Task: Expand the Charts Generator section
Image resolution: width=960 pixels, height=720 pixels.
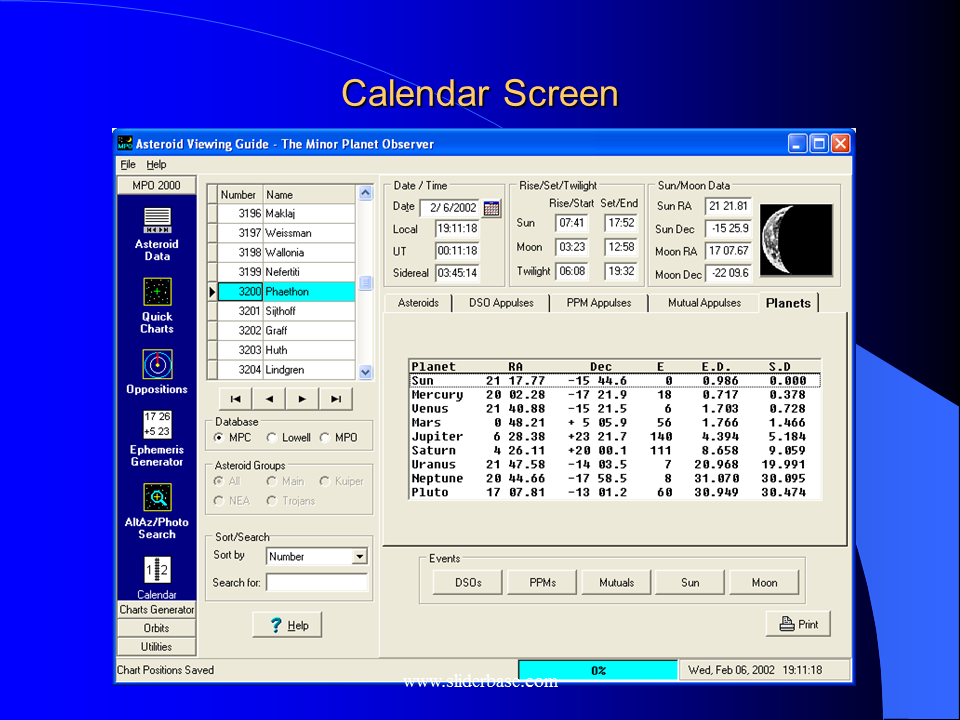Action: [157, 610]
